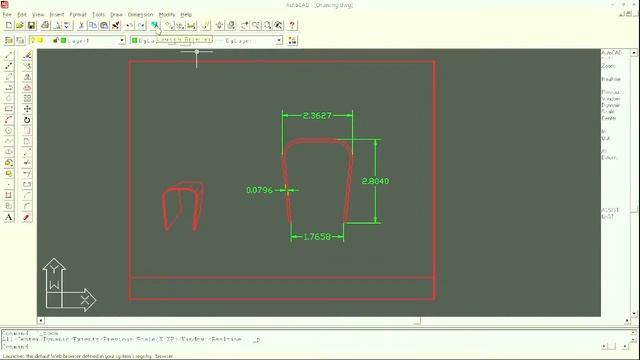
Task: Select the Mirror modify tool
Action: [27, 77]
